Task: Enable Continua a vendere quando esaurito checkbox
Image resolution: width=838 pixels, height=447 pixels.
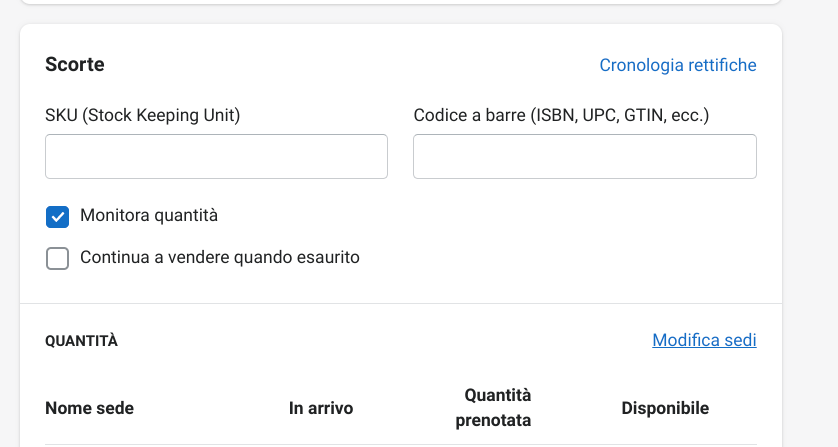Action: (58, 258)
